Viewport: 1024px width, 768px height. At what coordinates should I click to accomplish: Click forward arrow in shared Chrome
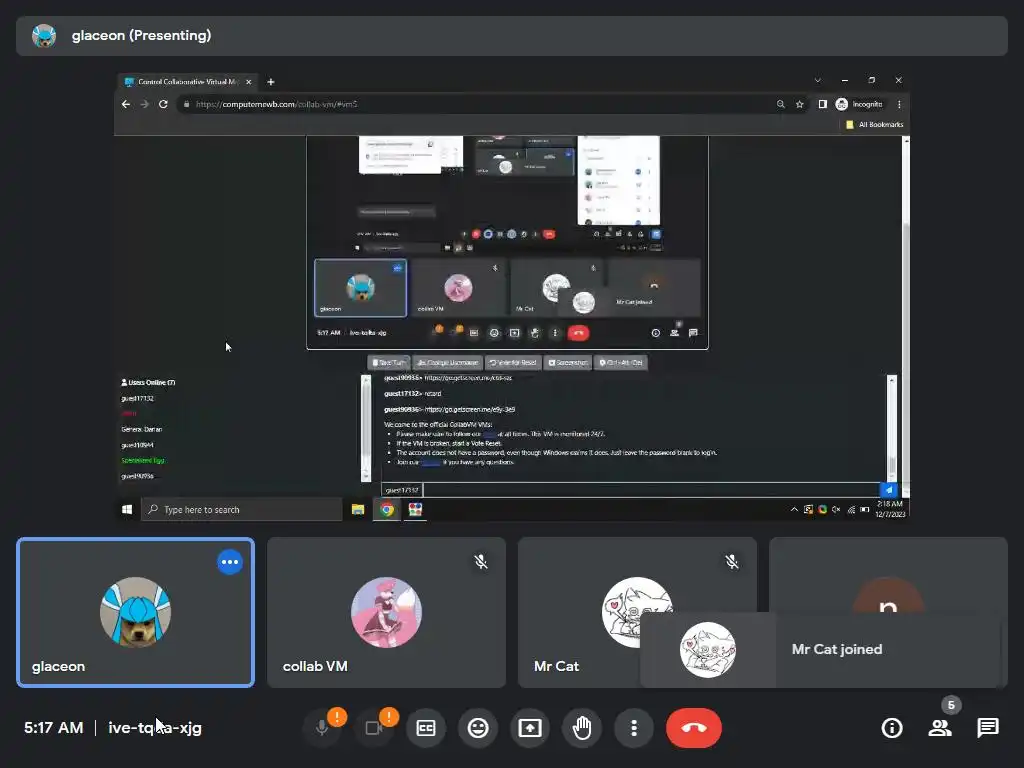(x=145, y=104)
